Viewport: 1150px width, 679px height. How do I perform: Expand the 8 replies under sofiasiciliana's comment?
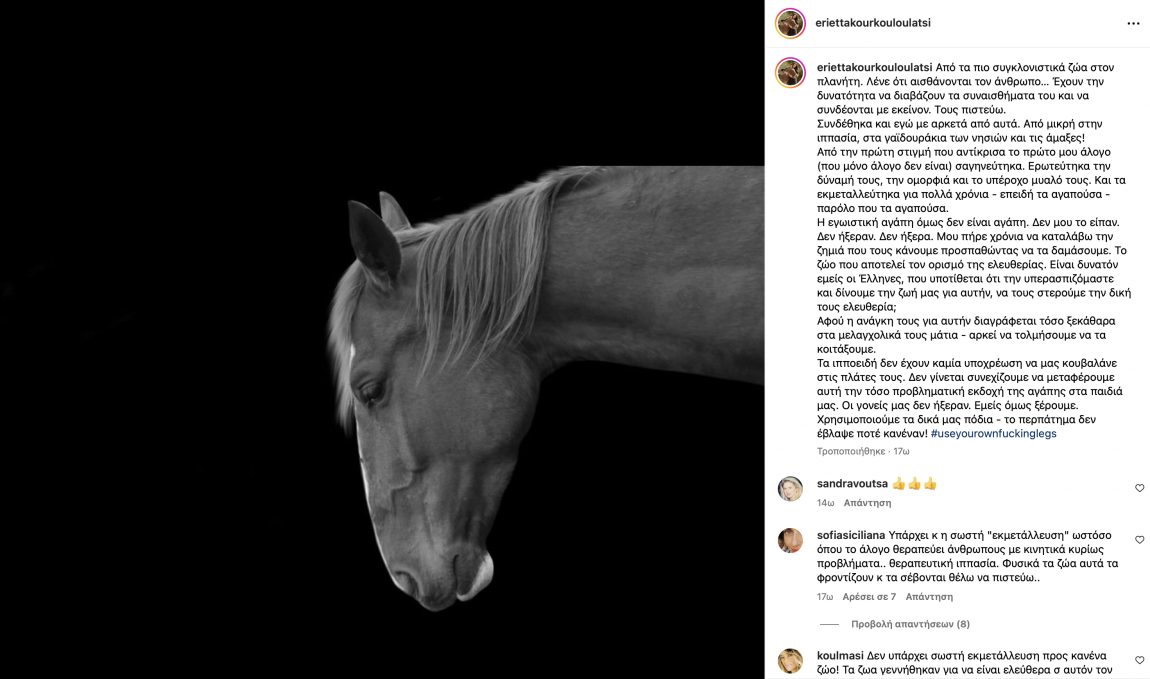909,624
